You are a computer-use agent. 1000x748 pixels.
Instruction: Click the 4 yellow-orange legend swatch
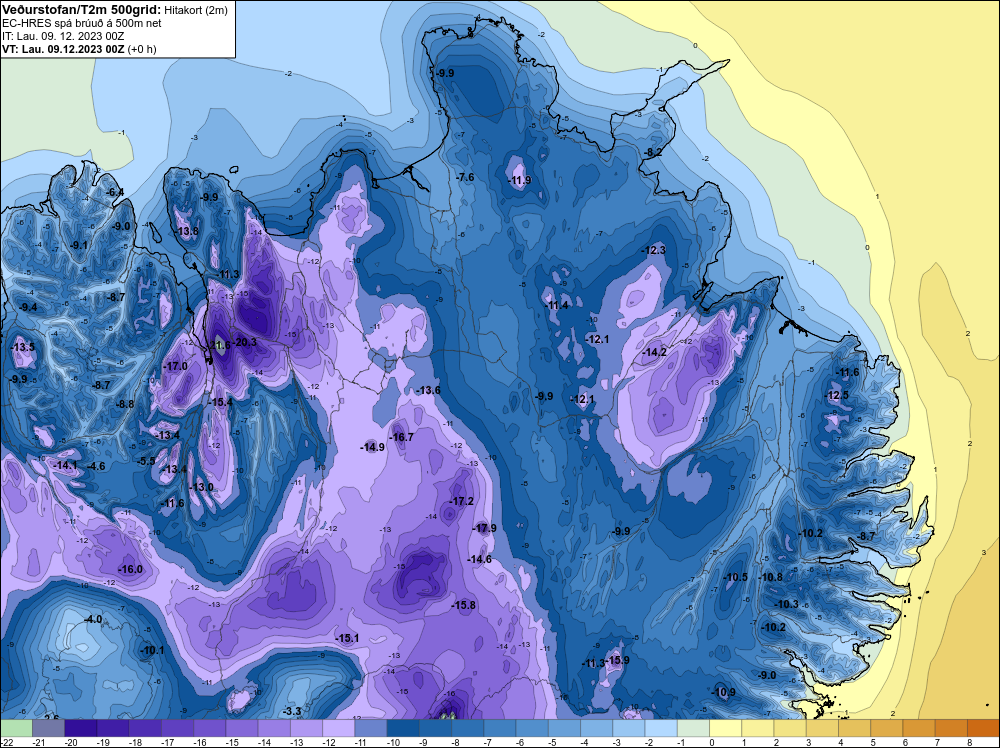tap(855, 728)
